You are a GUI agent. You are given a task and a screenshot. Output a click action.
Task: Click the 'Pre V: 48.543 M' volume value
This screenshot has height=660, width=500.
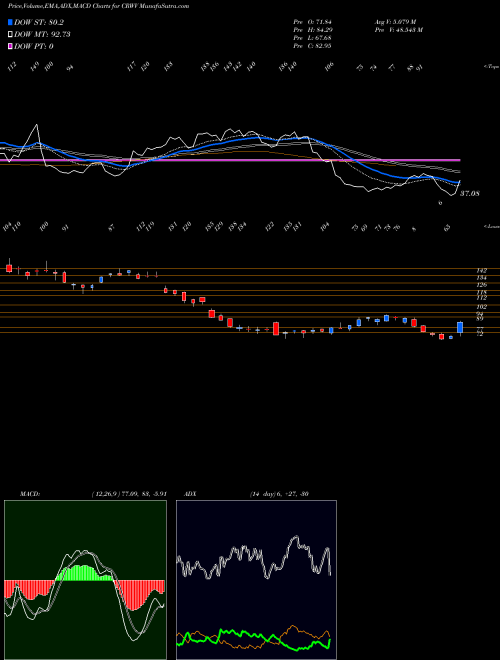398,30
